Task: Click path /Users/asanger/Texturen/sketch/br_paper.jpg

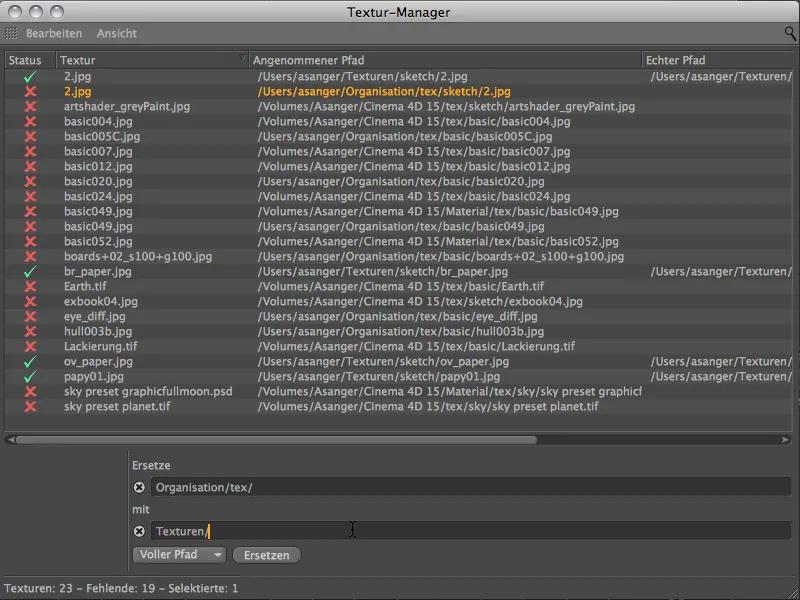Action: [x=383, y=271]
